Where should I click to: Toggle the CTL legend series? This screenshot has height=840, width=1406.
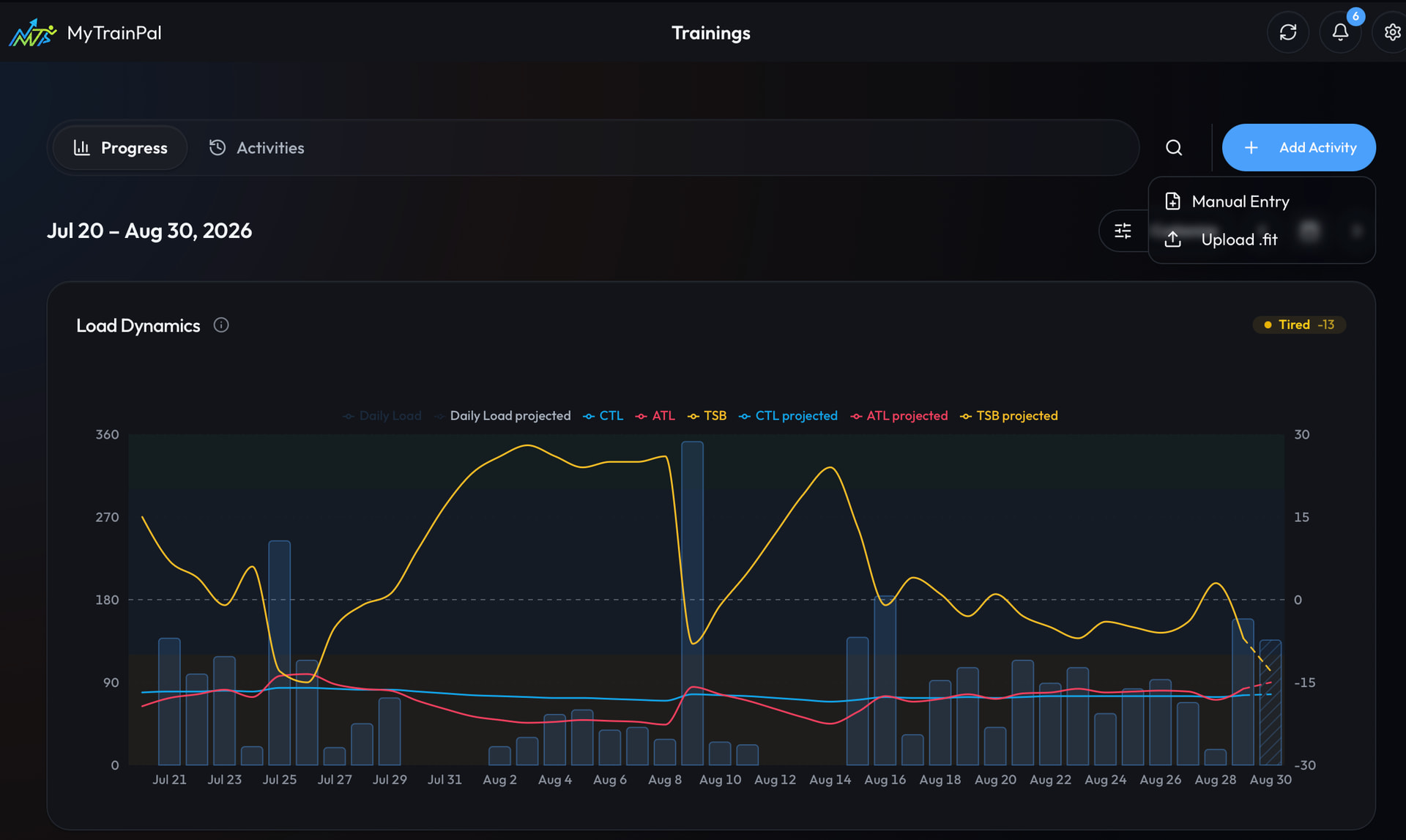click(603, 416)
